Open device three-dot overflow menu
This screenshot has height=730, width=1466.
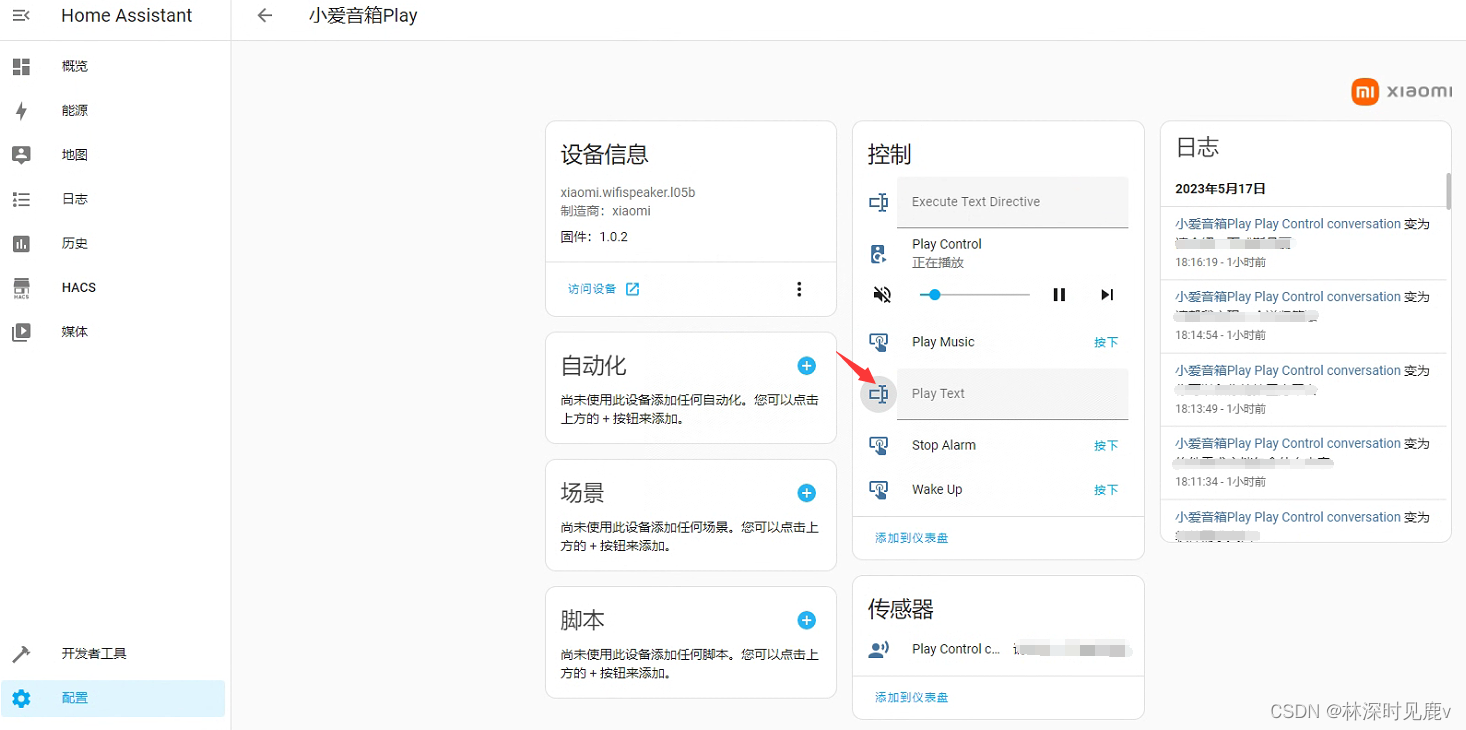(x=798, y=289)
